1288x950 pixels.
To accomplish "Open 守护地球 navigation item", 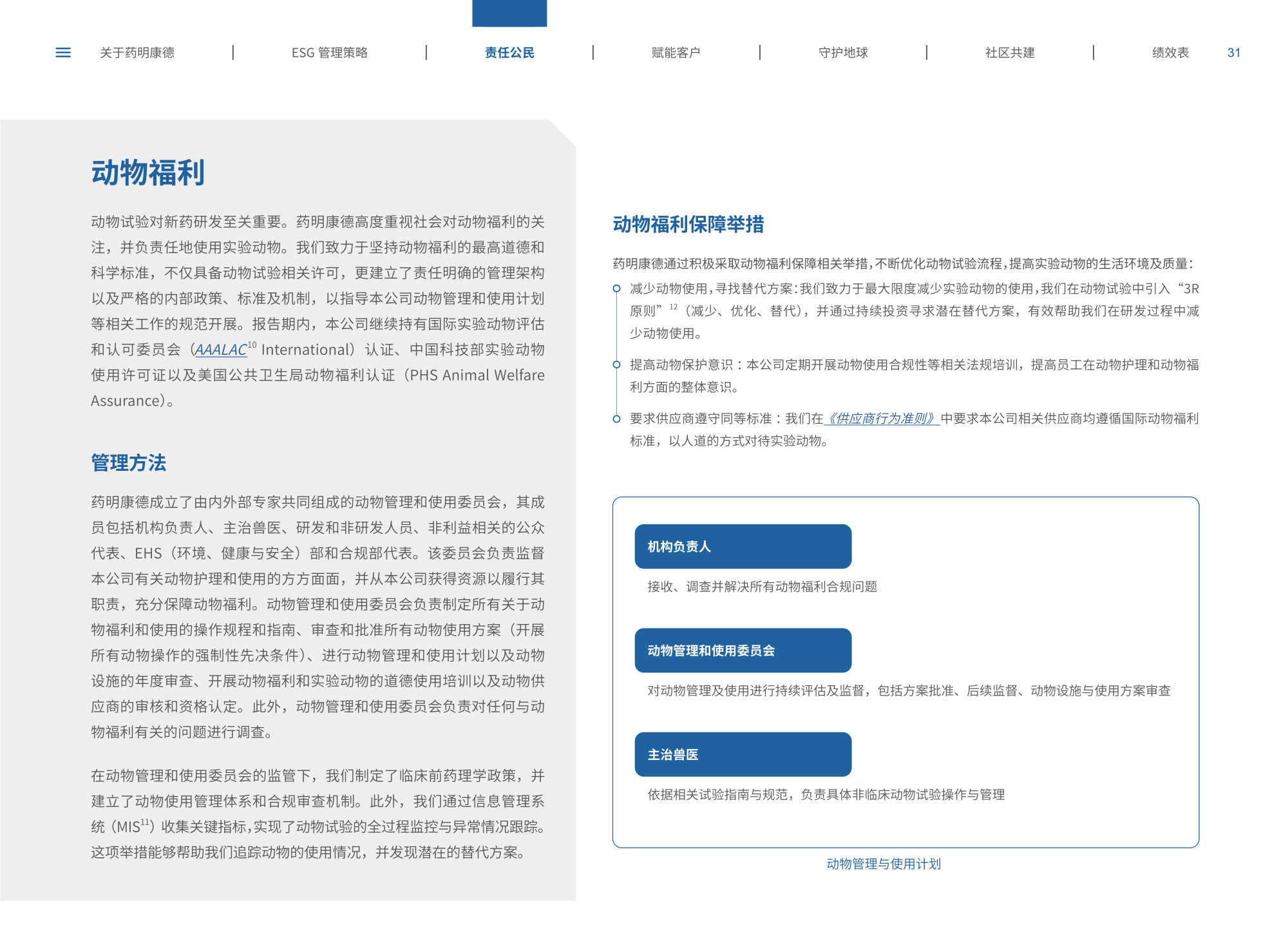I will (x=843, y=53).
